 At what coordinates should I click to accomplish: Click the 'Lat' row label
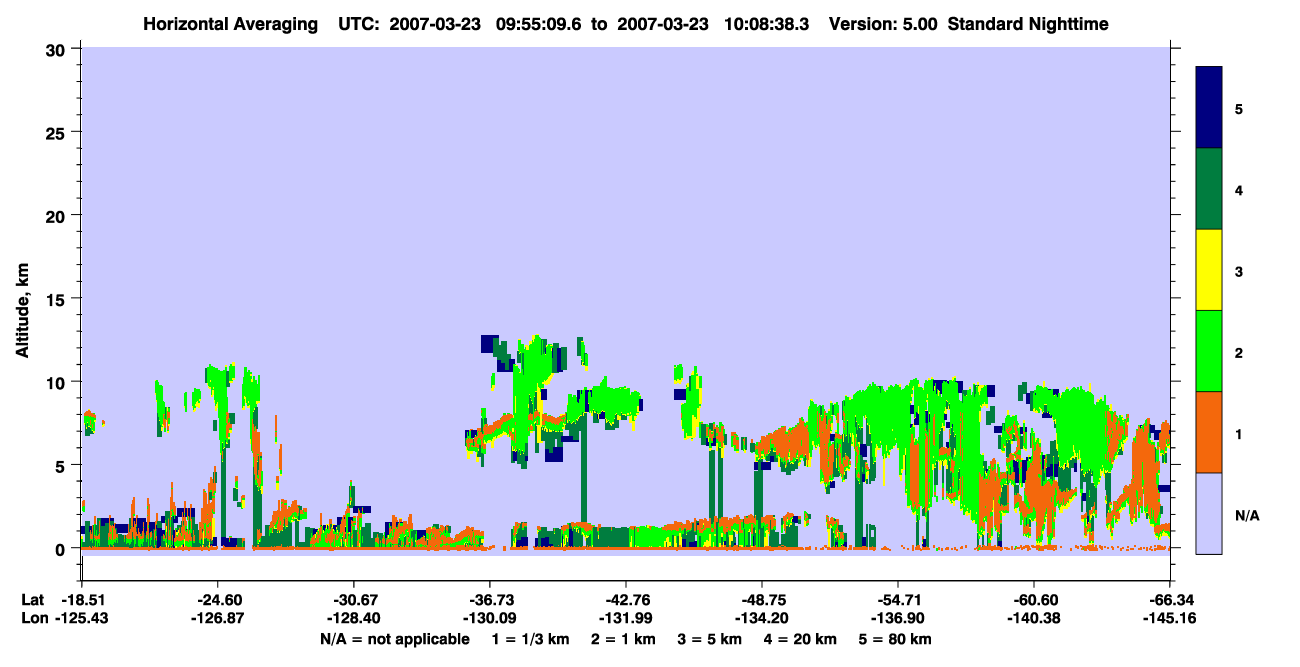coord(32,600)
